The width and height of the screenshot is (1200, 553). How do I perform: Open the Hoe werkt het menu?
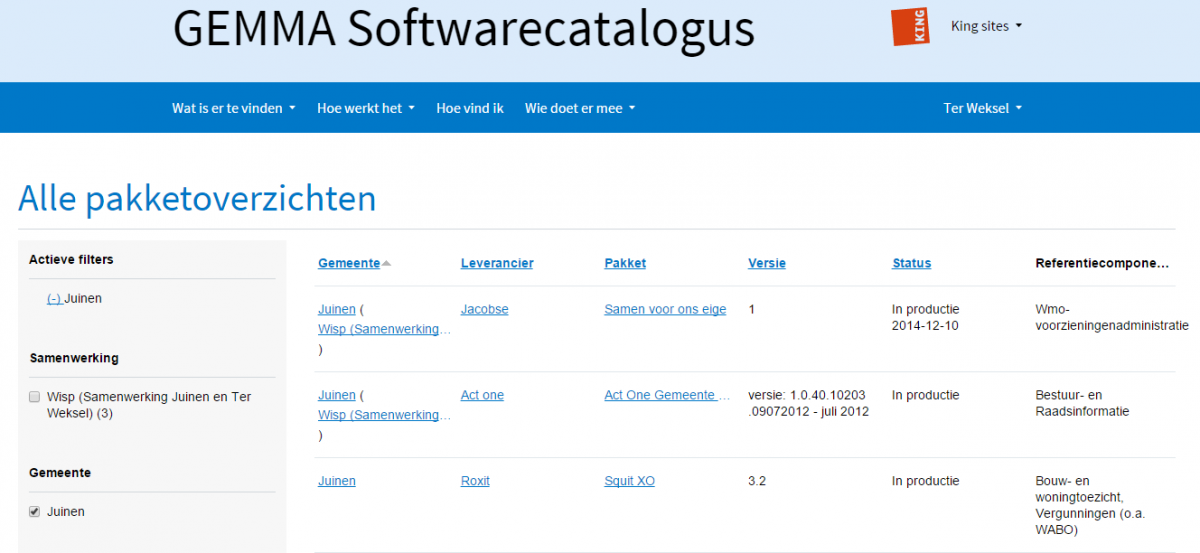(x=366, y=108)
